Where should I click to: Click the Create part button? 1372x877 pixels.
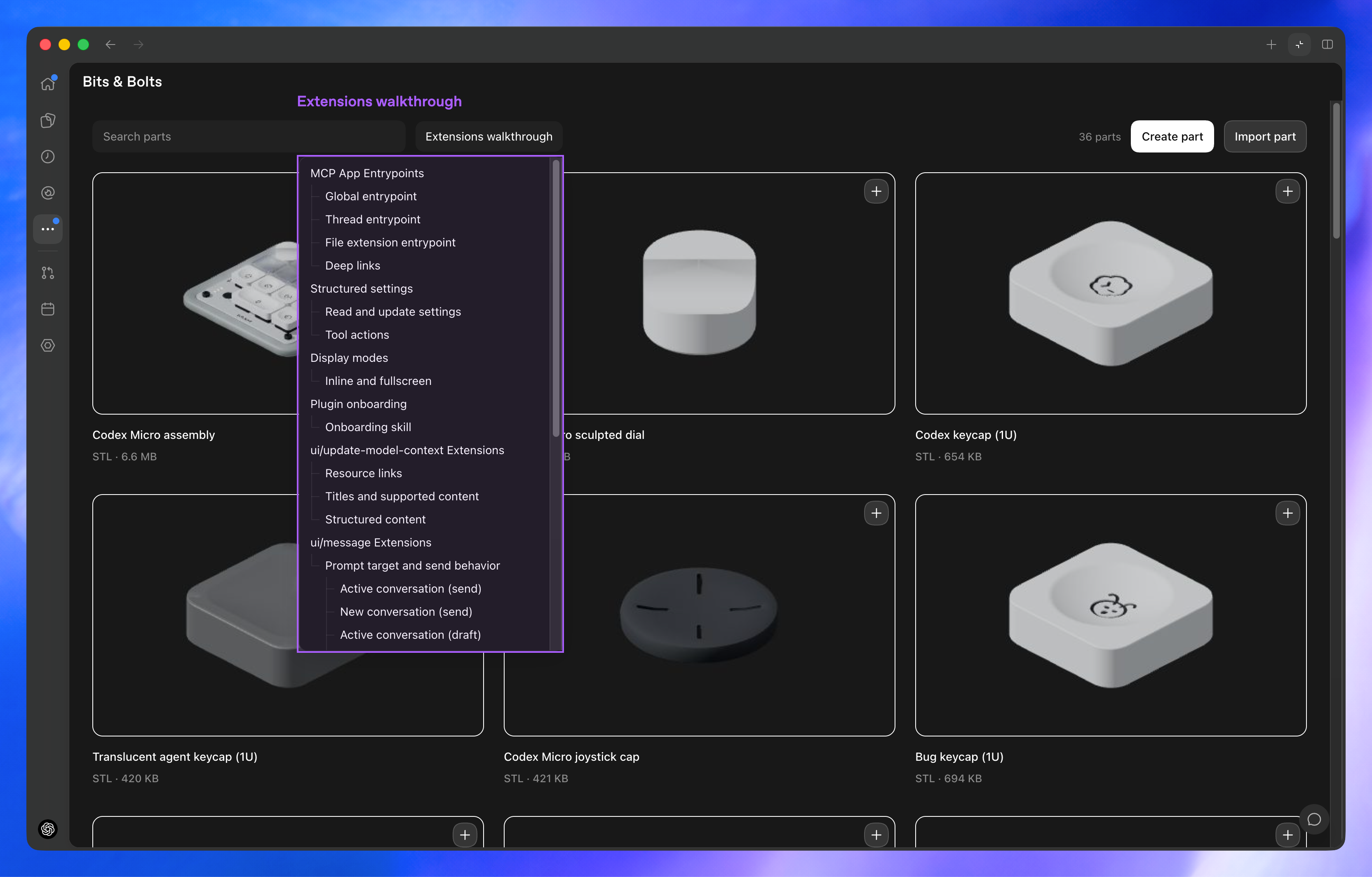pos(1172,137)
